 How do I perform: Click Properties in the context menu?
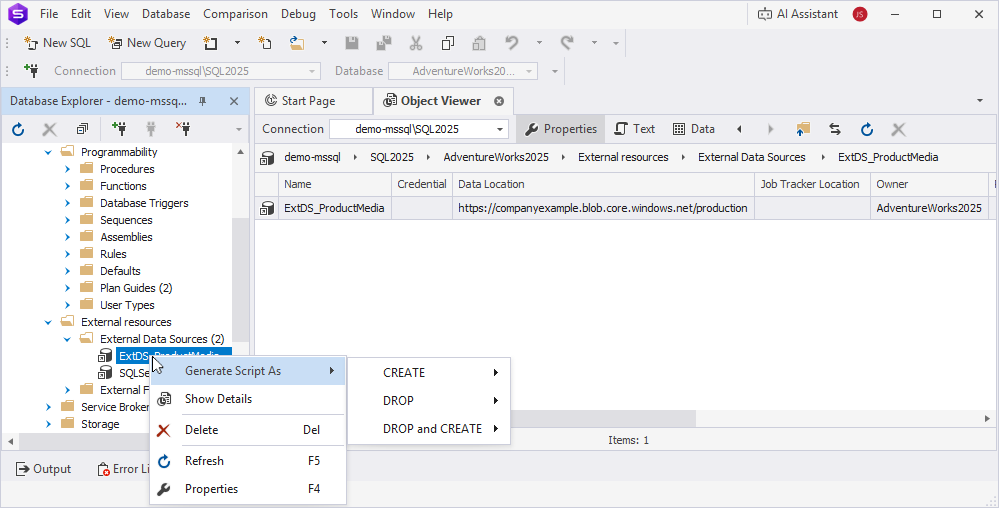(248, 489)
